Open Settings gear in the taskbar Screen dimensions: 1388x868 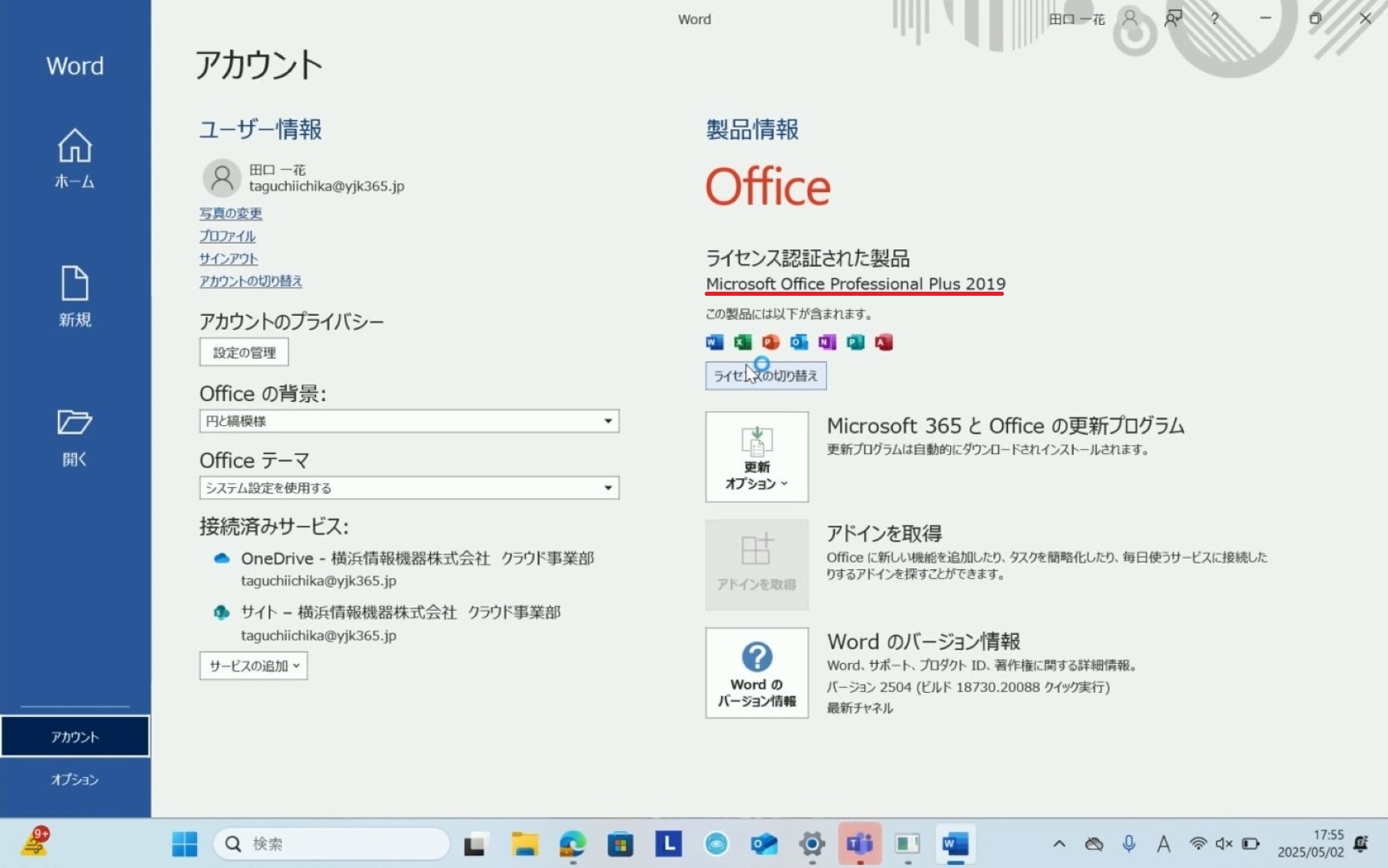(812, 844)
